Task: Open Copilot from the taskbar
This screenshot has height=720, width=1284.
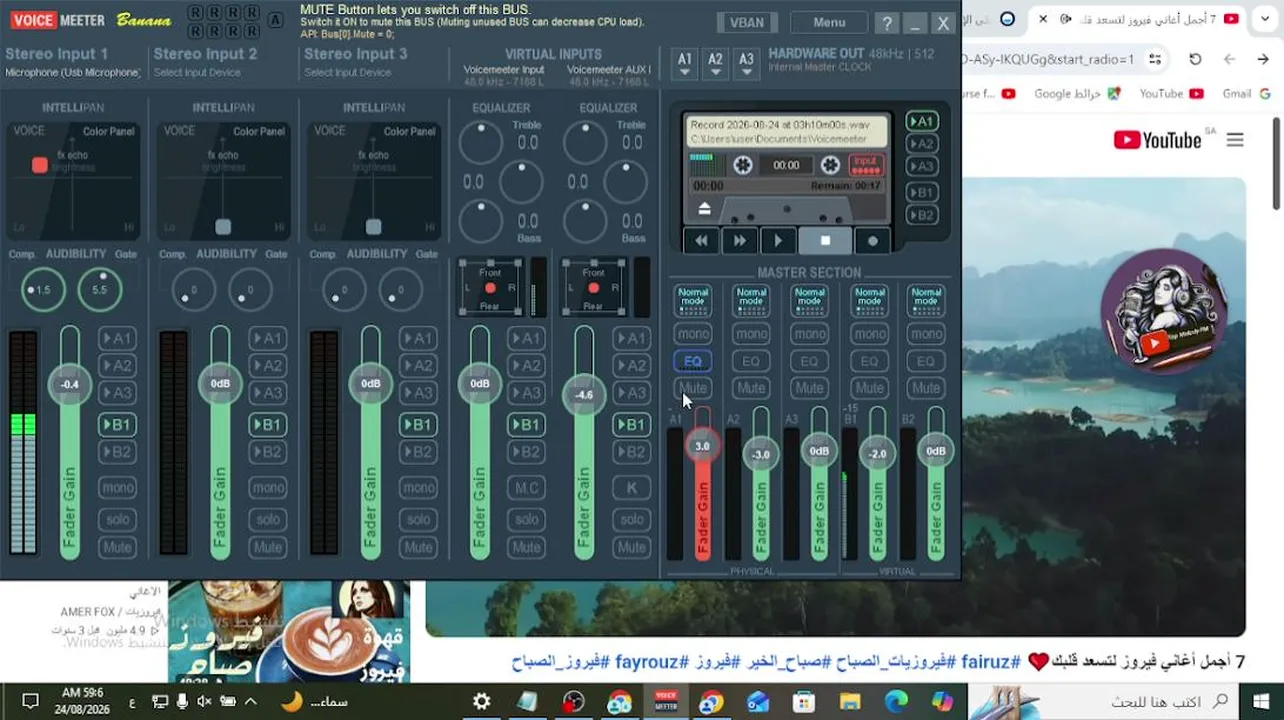Action: (942, 702)
